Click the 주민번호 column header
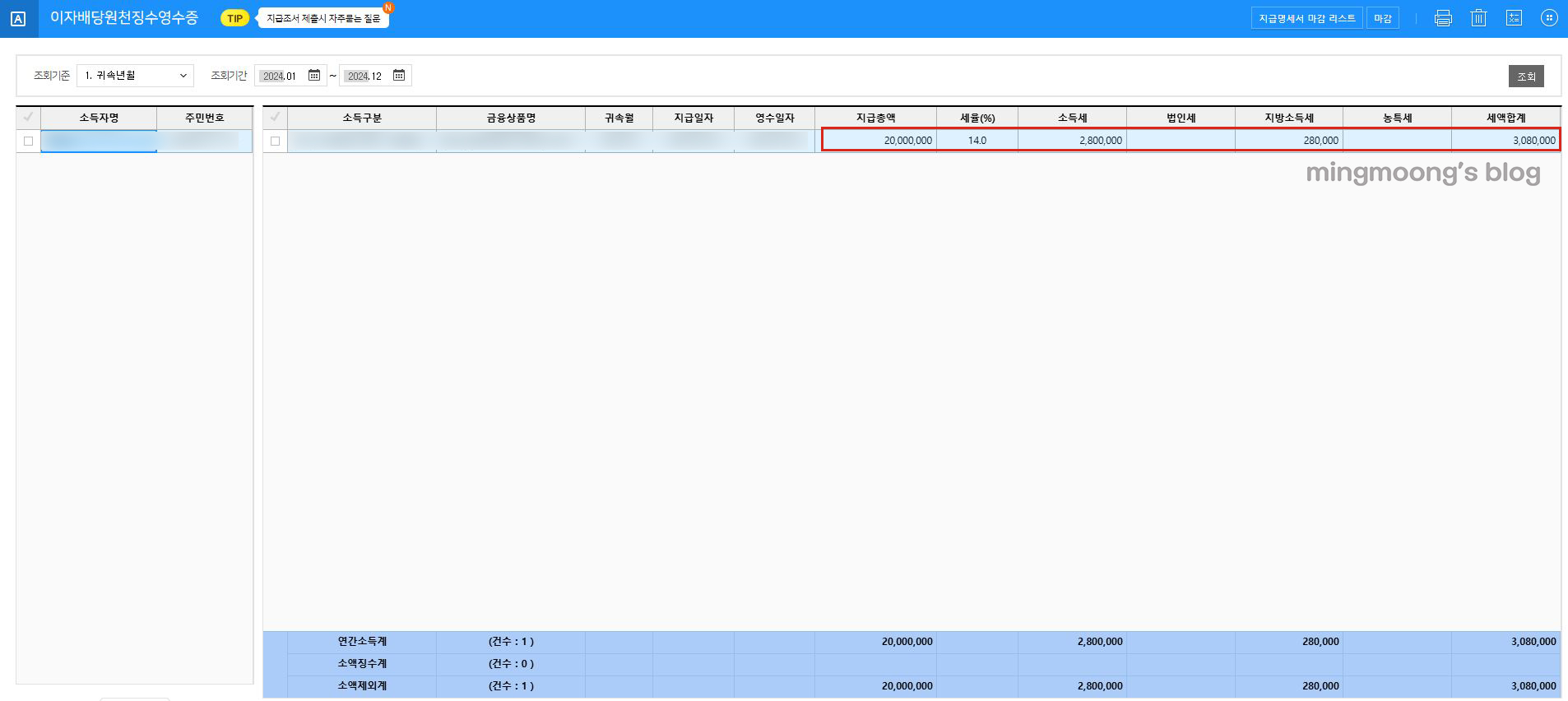1568x701 pixels. 205,118
